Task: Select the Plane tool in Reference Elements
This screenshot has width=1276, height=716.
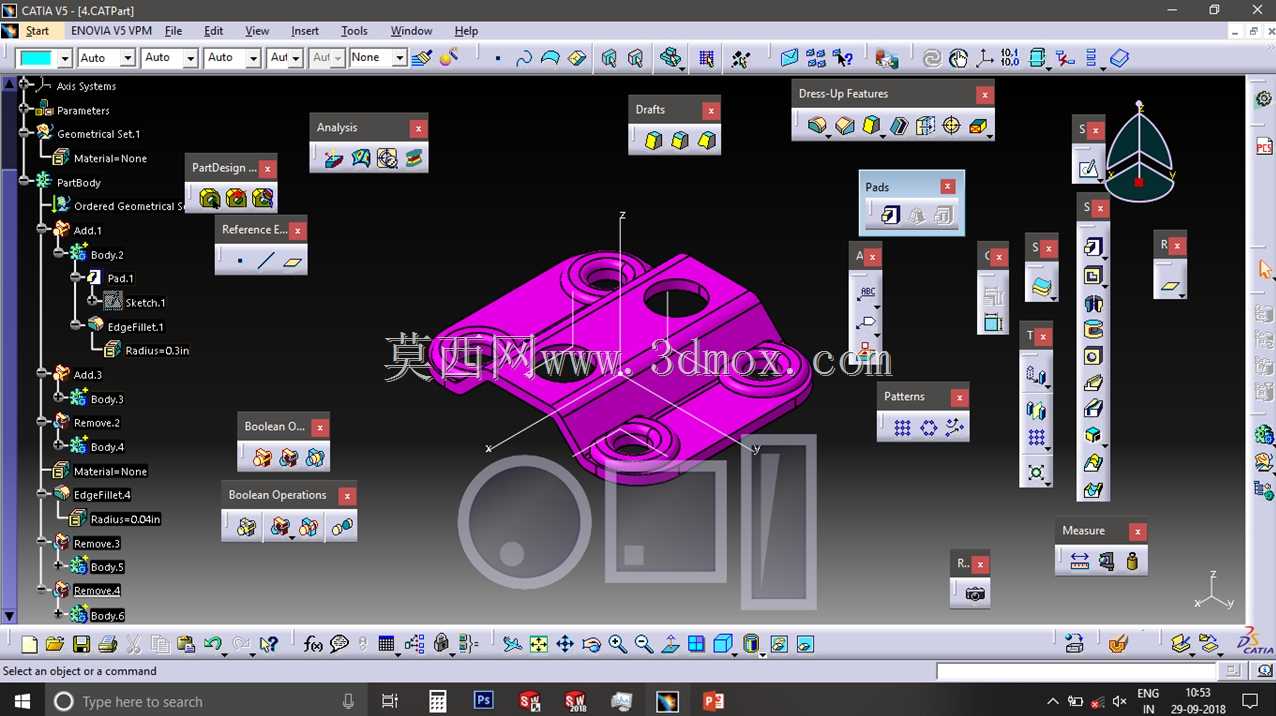Action: coord(292,261)
